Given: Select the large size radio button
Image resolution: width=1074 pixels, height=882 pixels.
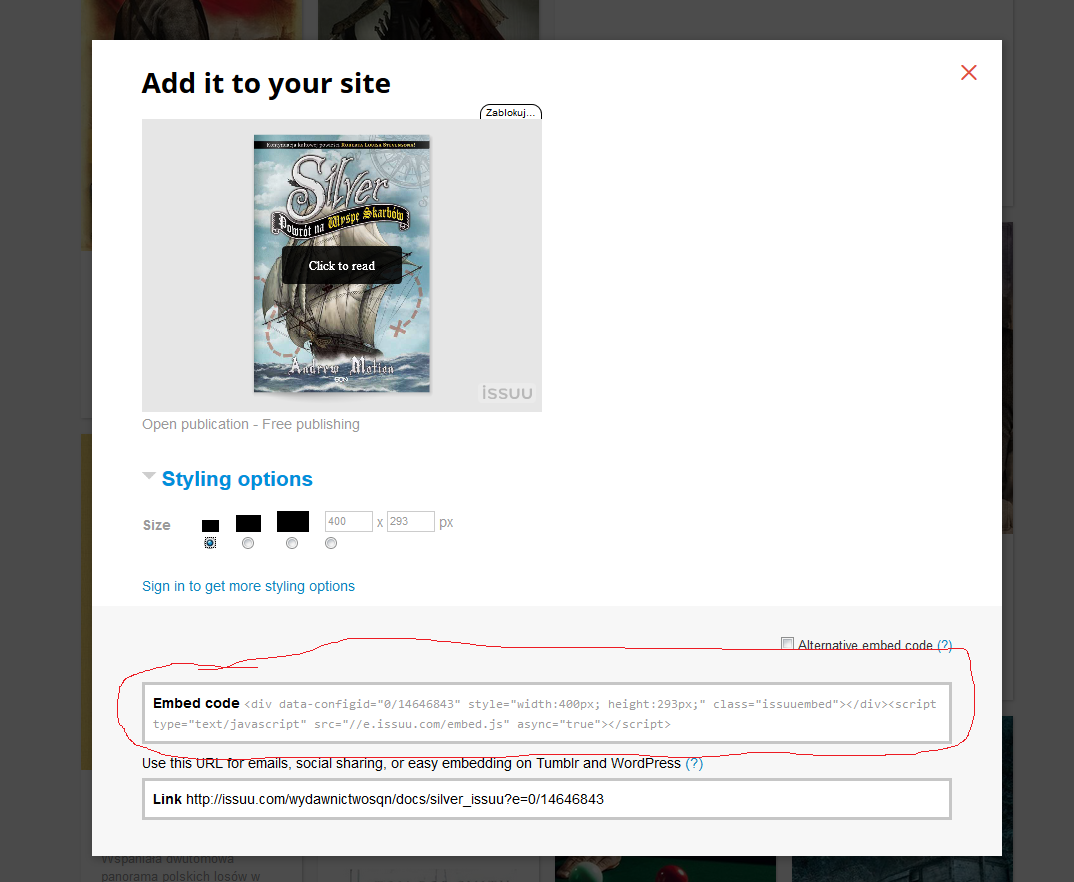Looking at the screenshot, I should tap(292, 543).
